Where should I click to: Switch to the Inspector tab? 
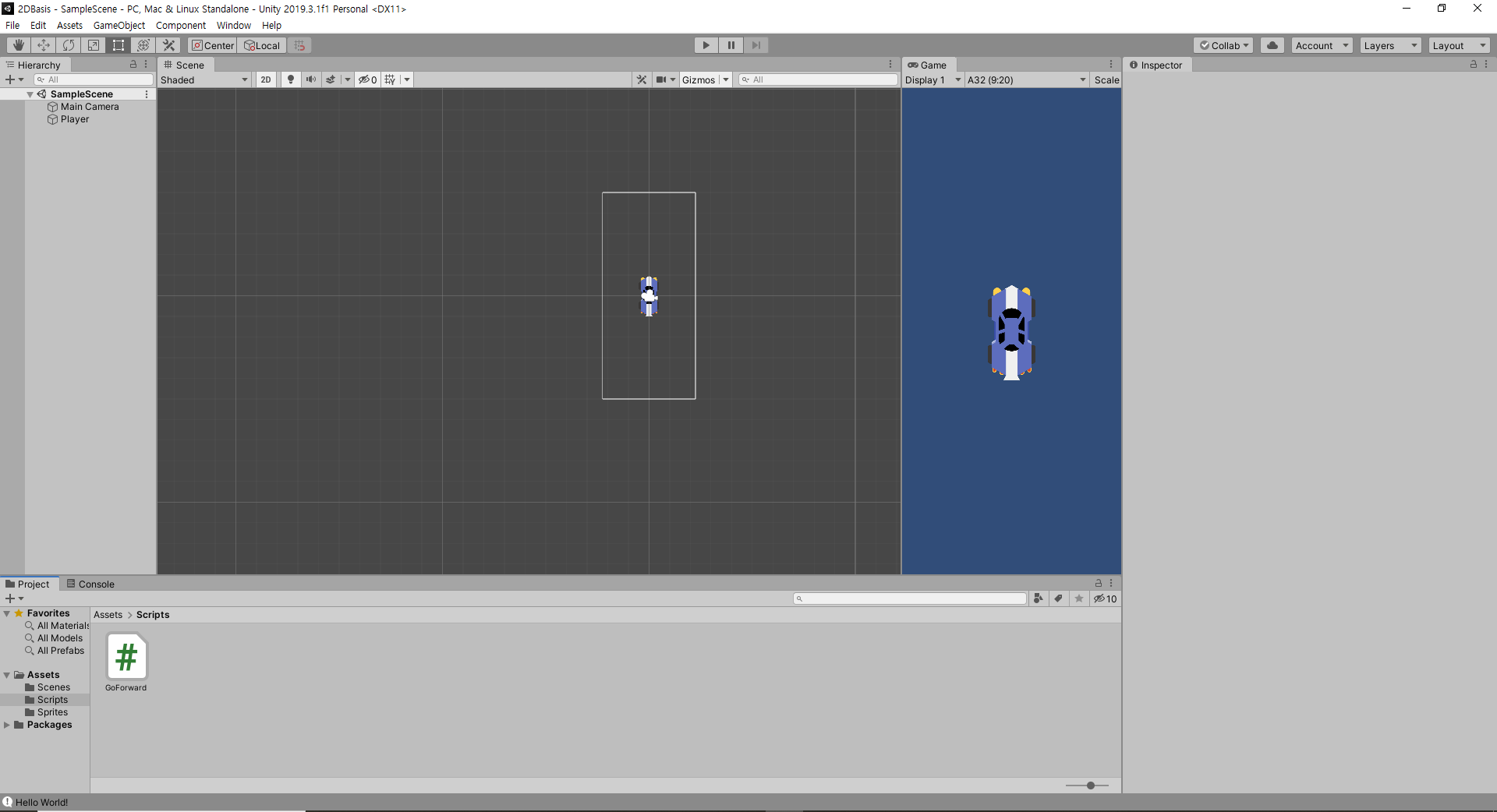coord(1156,65)
